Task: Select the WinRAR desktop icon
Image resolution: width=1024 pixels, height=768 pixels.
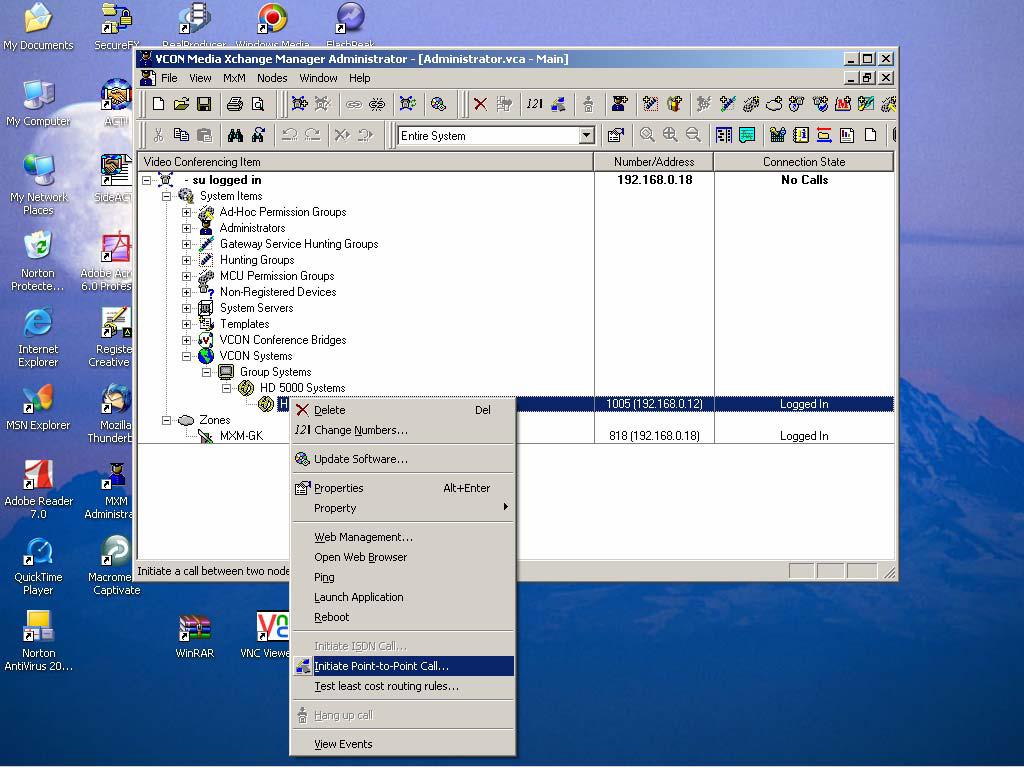Action: coord(195,637)
